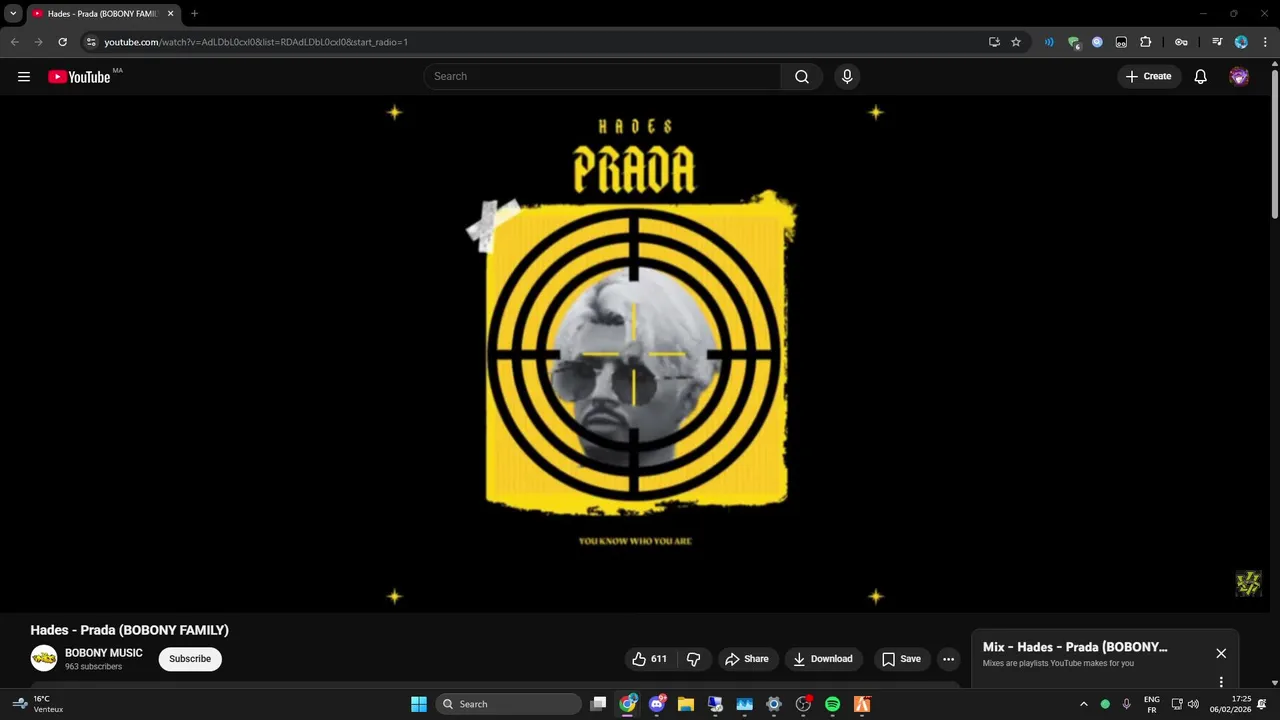Save the video to a playlist
Image resolution: width=1280 pixels, height=720 pixels.
901,659
